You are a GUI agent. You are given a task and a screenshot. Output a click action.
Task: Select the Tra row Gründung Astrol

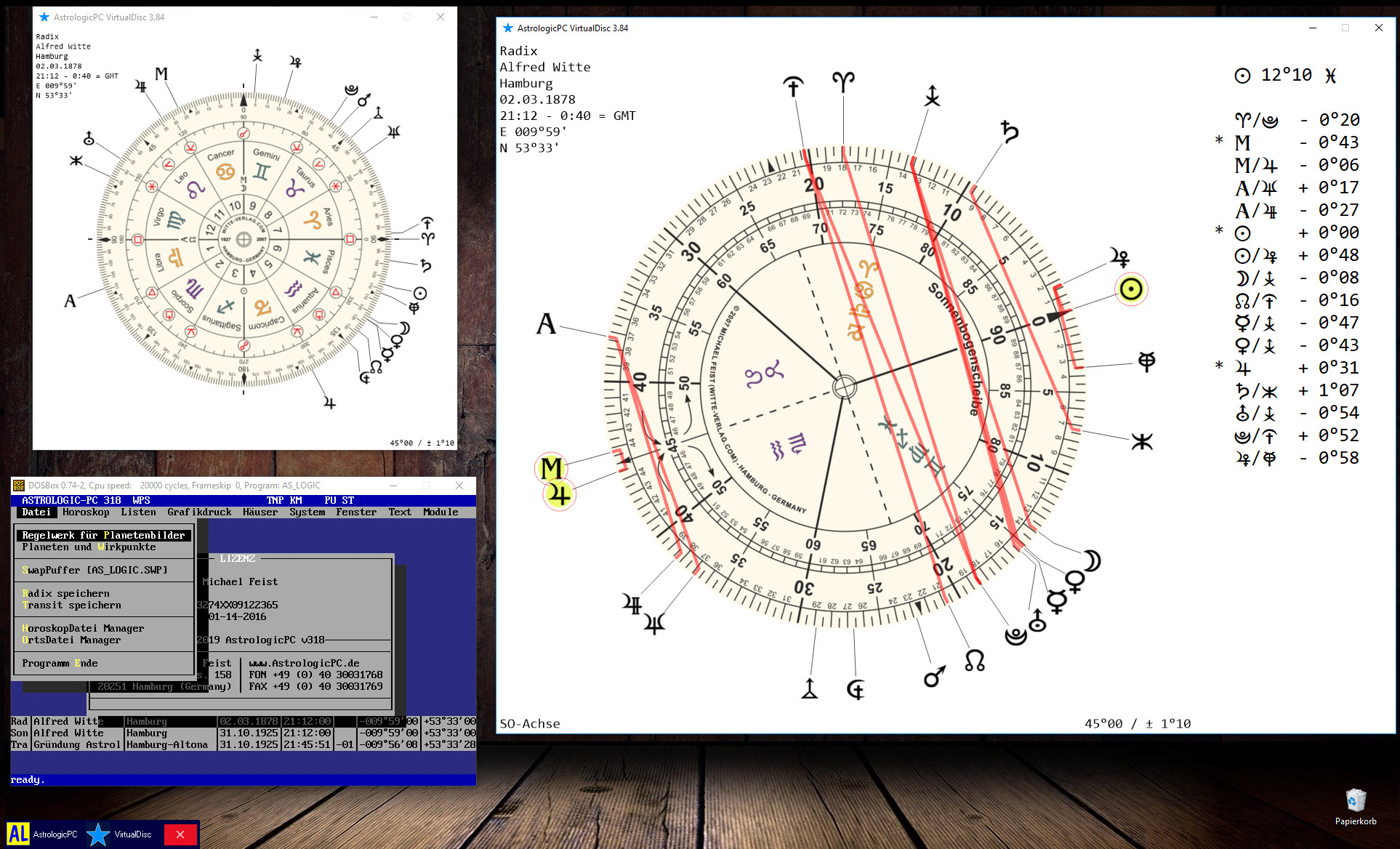[244, 745]
